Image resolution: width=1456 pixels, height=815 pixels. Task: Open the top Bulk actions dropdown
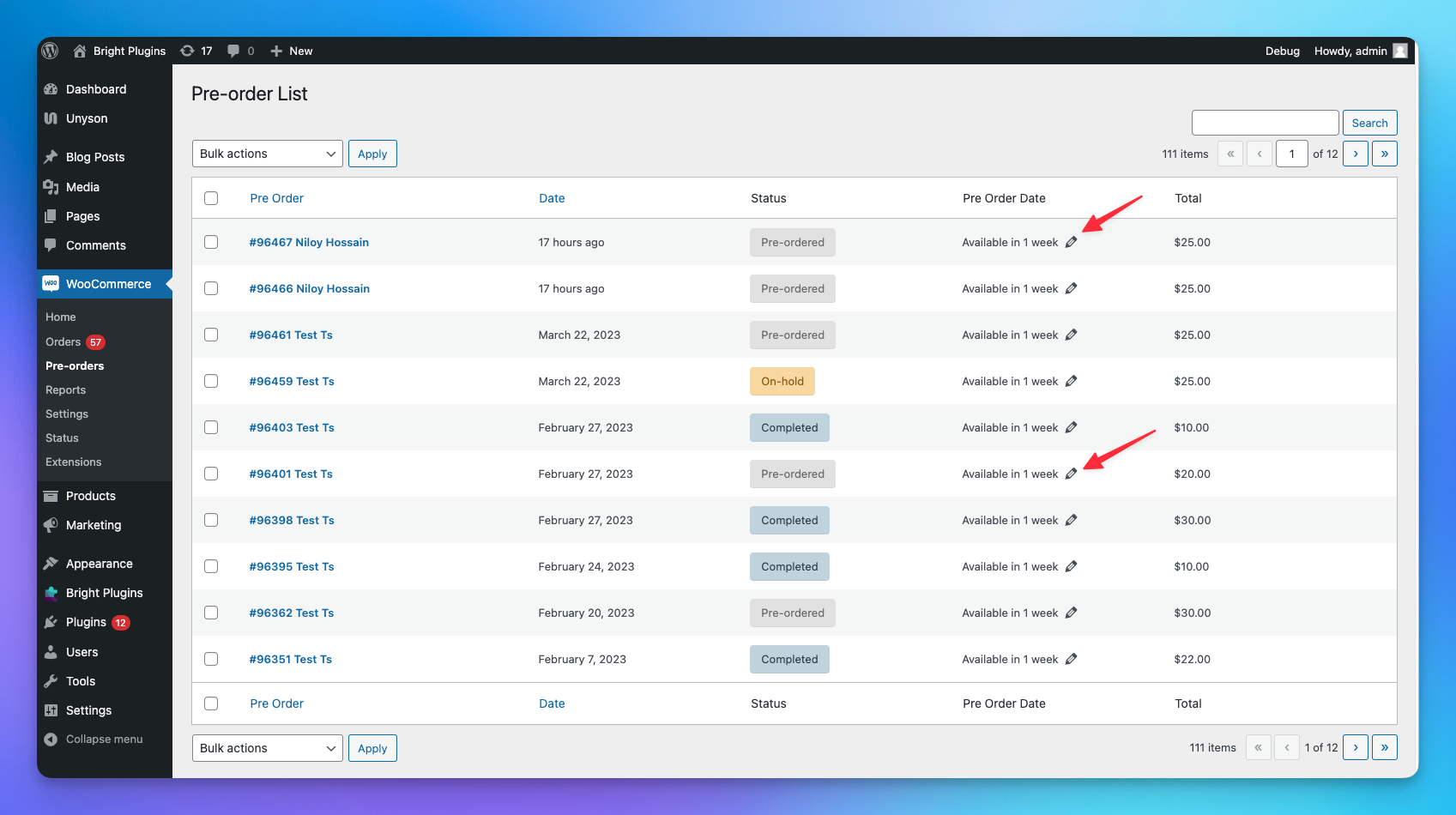[x=267, y=154]
